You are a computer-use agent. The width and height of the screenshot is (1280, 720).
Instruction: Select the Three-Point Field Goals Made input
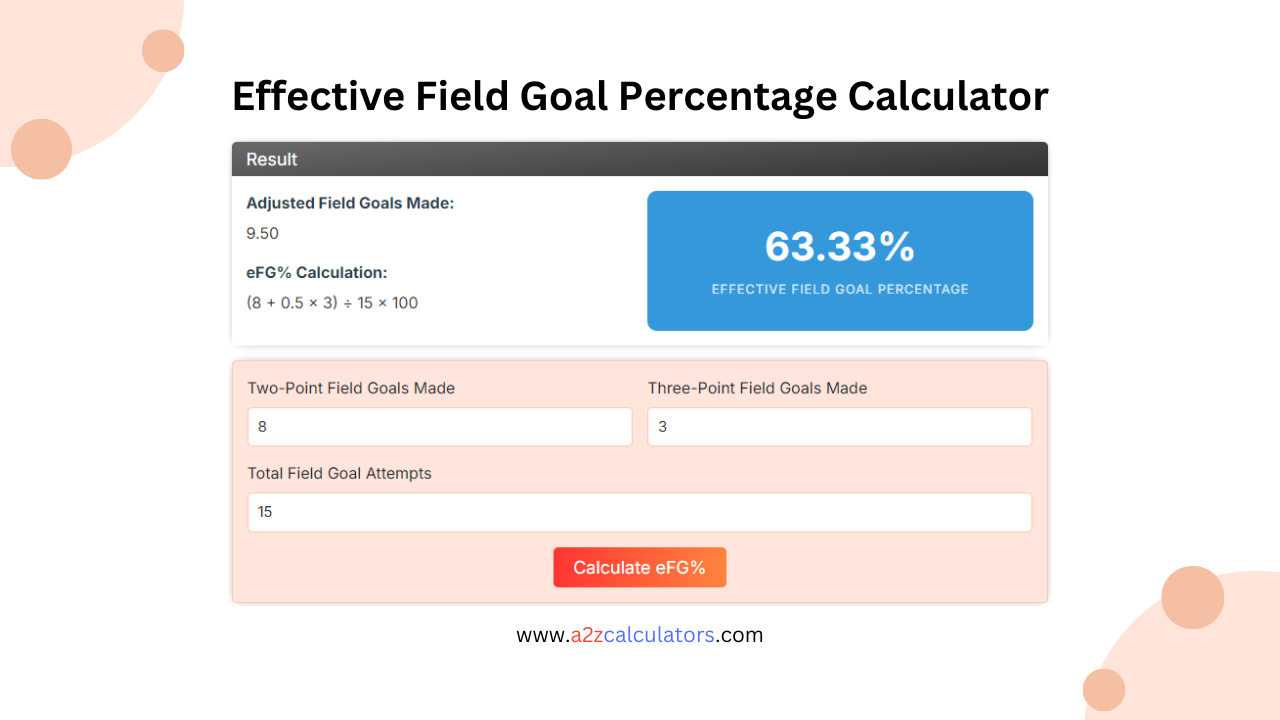(839, 426)
